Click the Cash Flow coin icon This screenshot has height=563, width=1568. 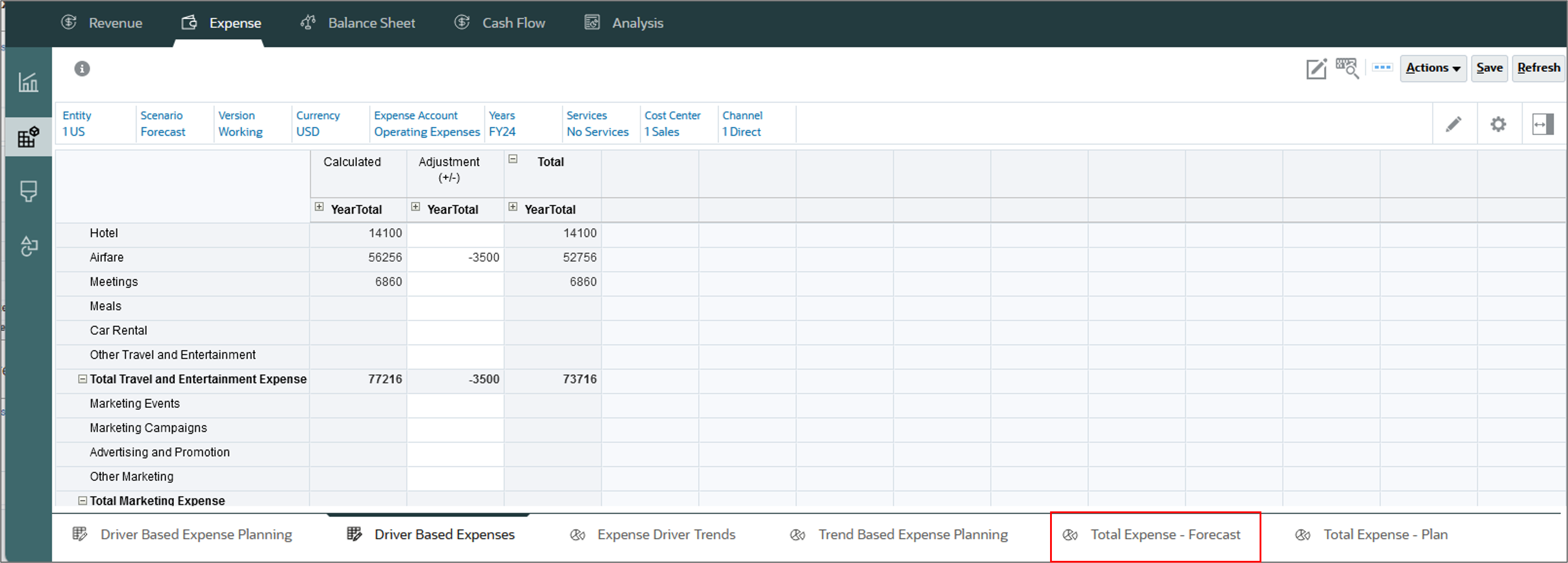462,22
